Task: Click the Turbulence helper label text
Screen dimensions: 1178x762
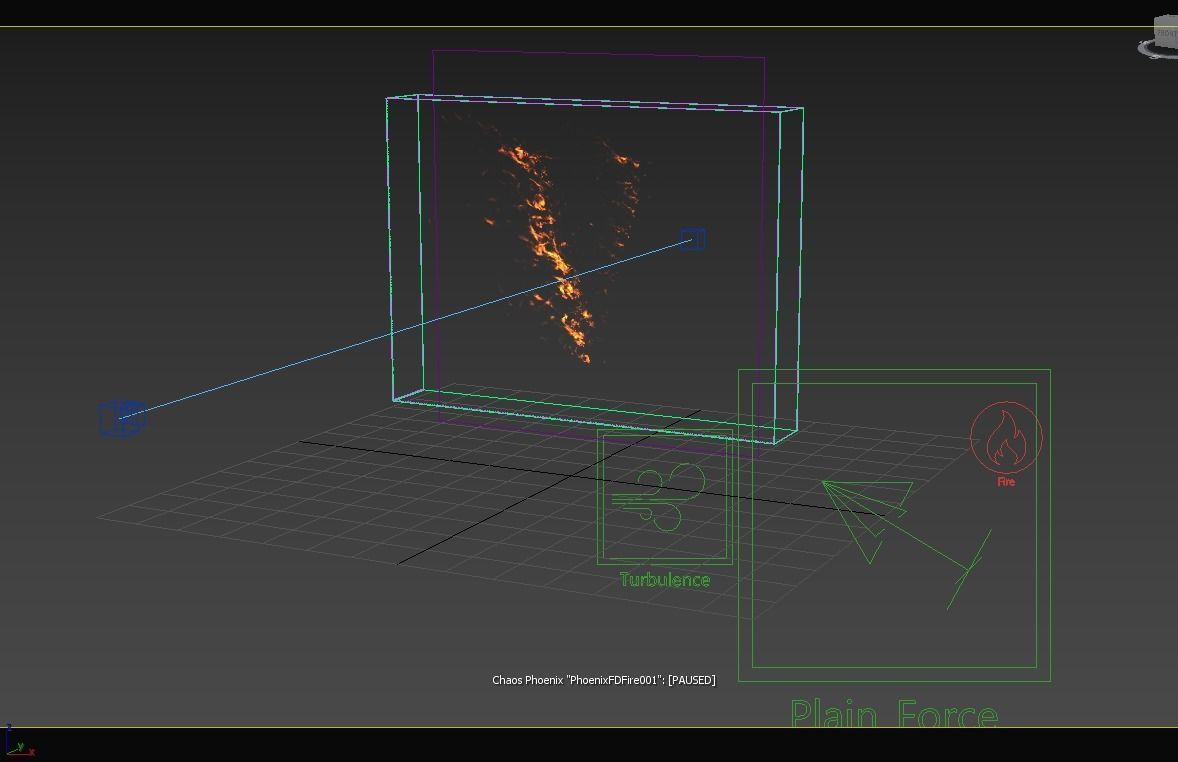Action: click(x=665, y=579)
